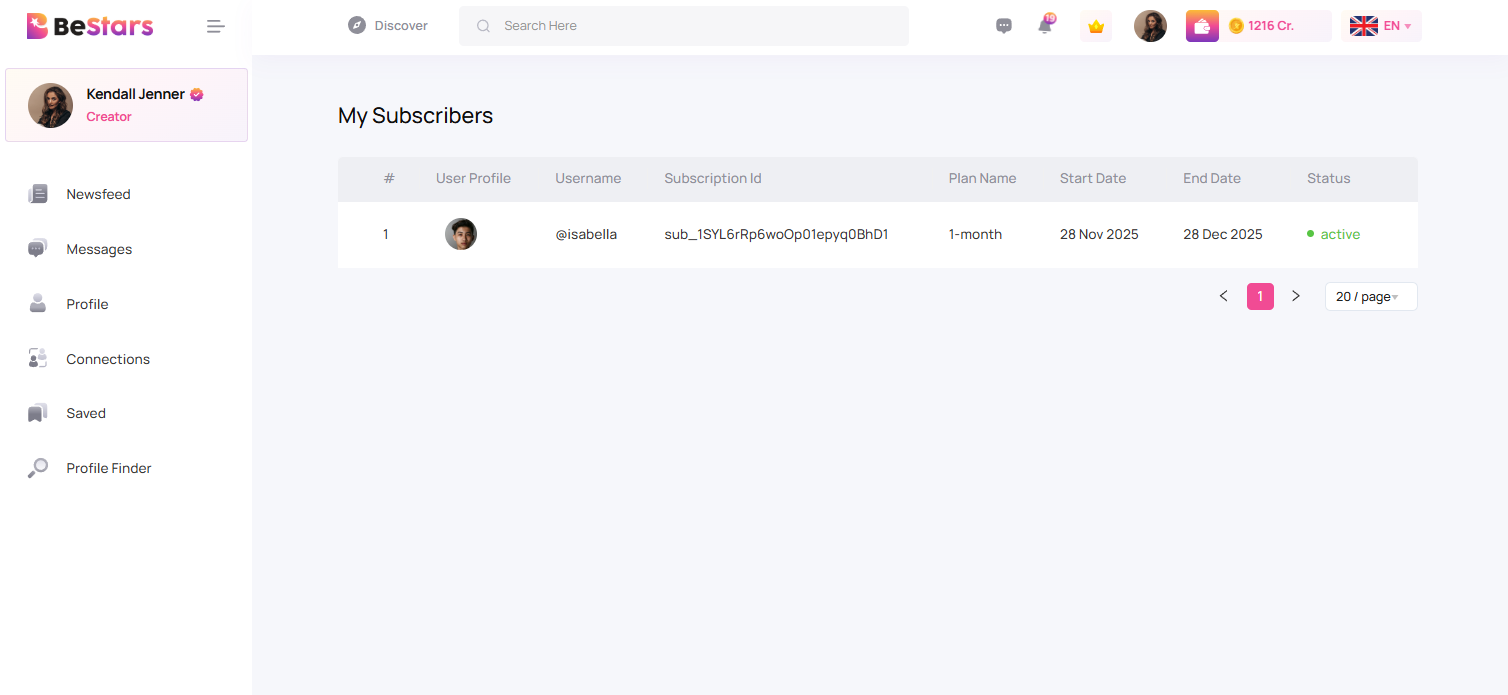The width and height of the screenshot is (1508, 695).
Task: Open the wallet icon near credits balance
Action: [1201, 24]
